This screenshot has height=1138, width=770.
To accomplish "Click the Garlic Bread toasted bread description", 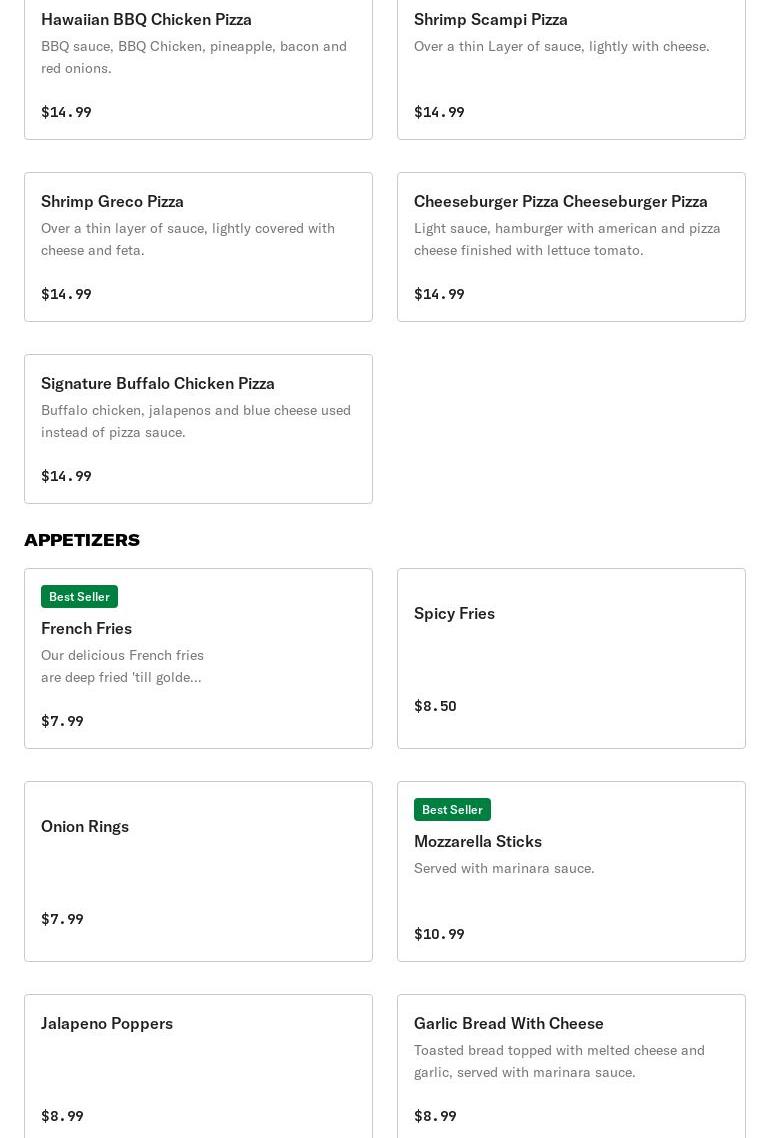I will pyautogui.click(x=560, y=1061).
